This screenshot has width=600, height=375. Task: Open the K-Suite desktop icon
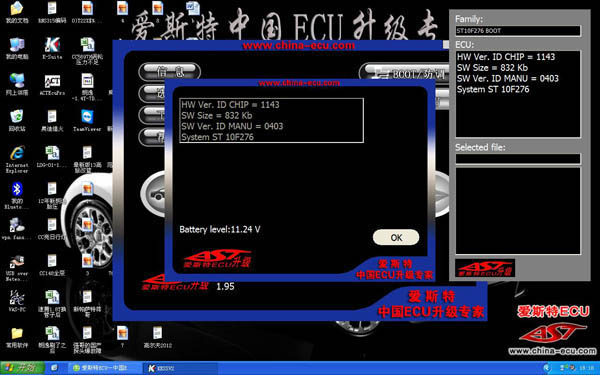point(52,49)
